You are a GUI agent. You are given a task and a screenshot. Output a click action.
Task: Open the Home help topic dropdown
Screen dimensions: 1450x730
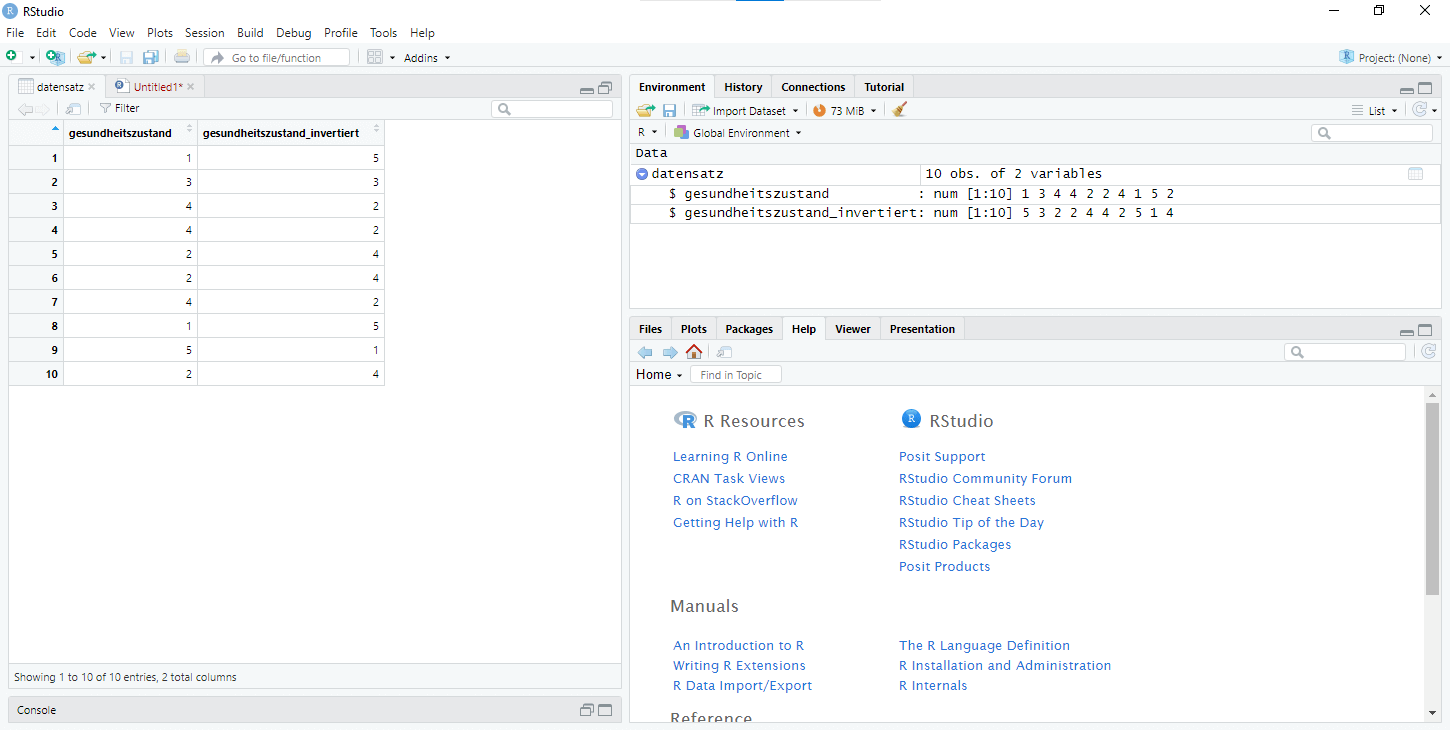(659, 374)
